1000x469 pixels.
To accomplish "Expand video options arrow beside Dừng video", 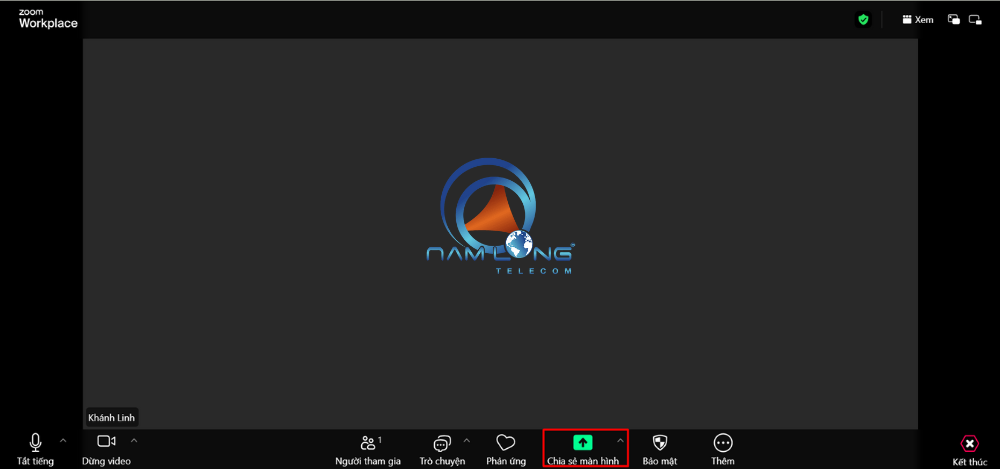I will [x=134, y=440].
